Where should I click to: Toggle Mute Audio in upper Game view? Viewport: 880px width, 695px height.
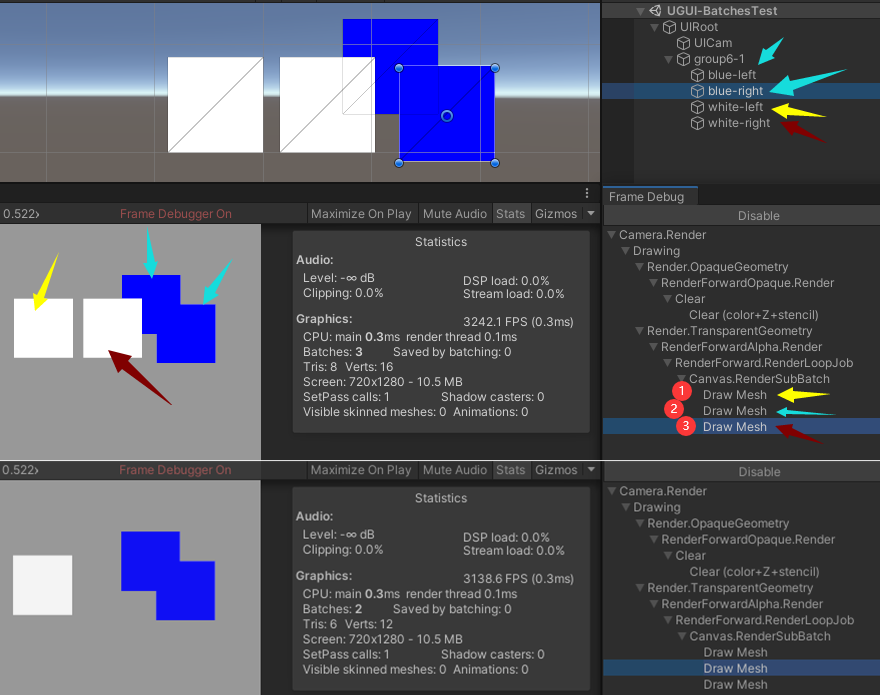455,214
